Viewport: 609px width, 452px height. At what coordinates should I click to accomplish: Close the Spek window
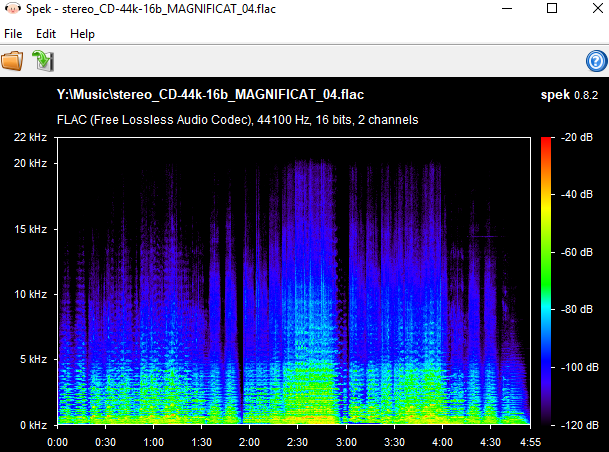tap(598, 9)
